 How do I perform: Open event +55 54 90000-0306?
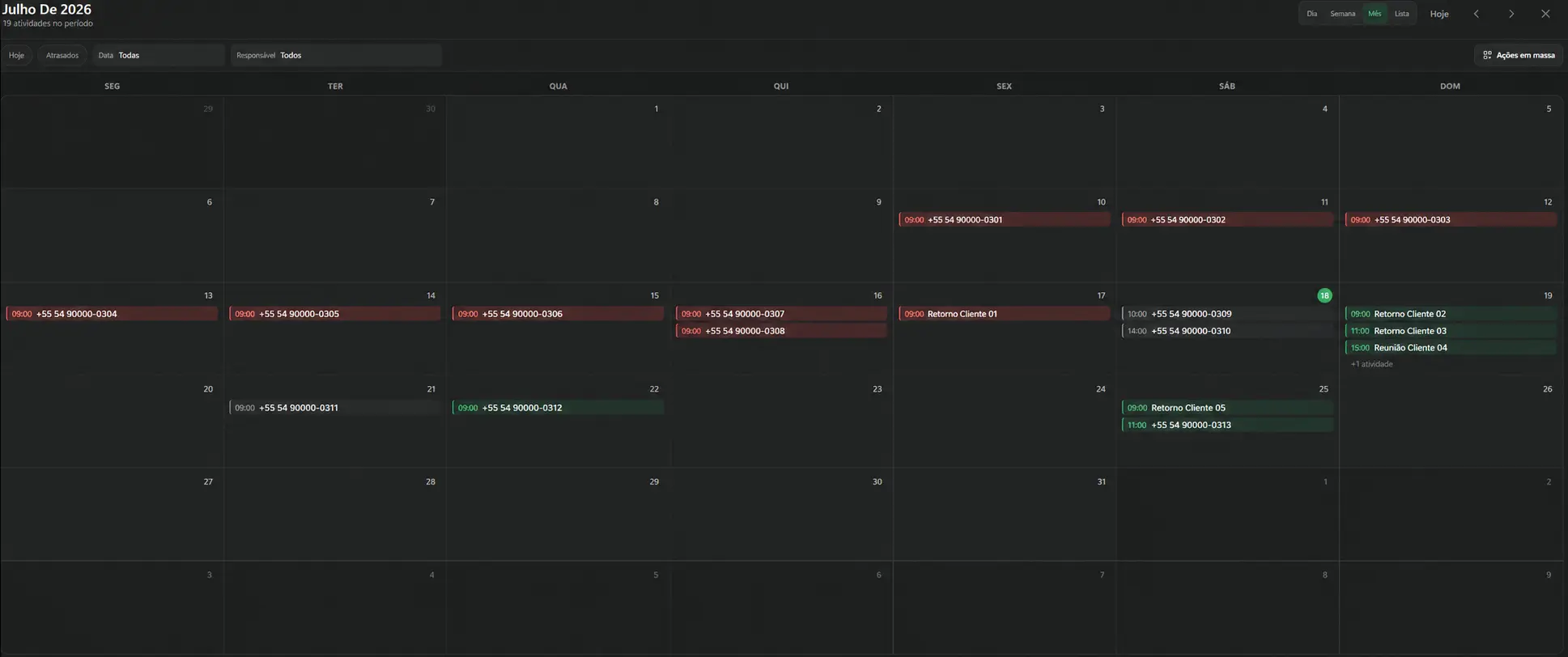pos(558,313)
